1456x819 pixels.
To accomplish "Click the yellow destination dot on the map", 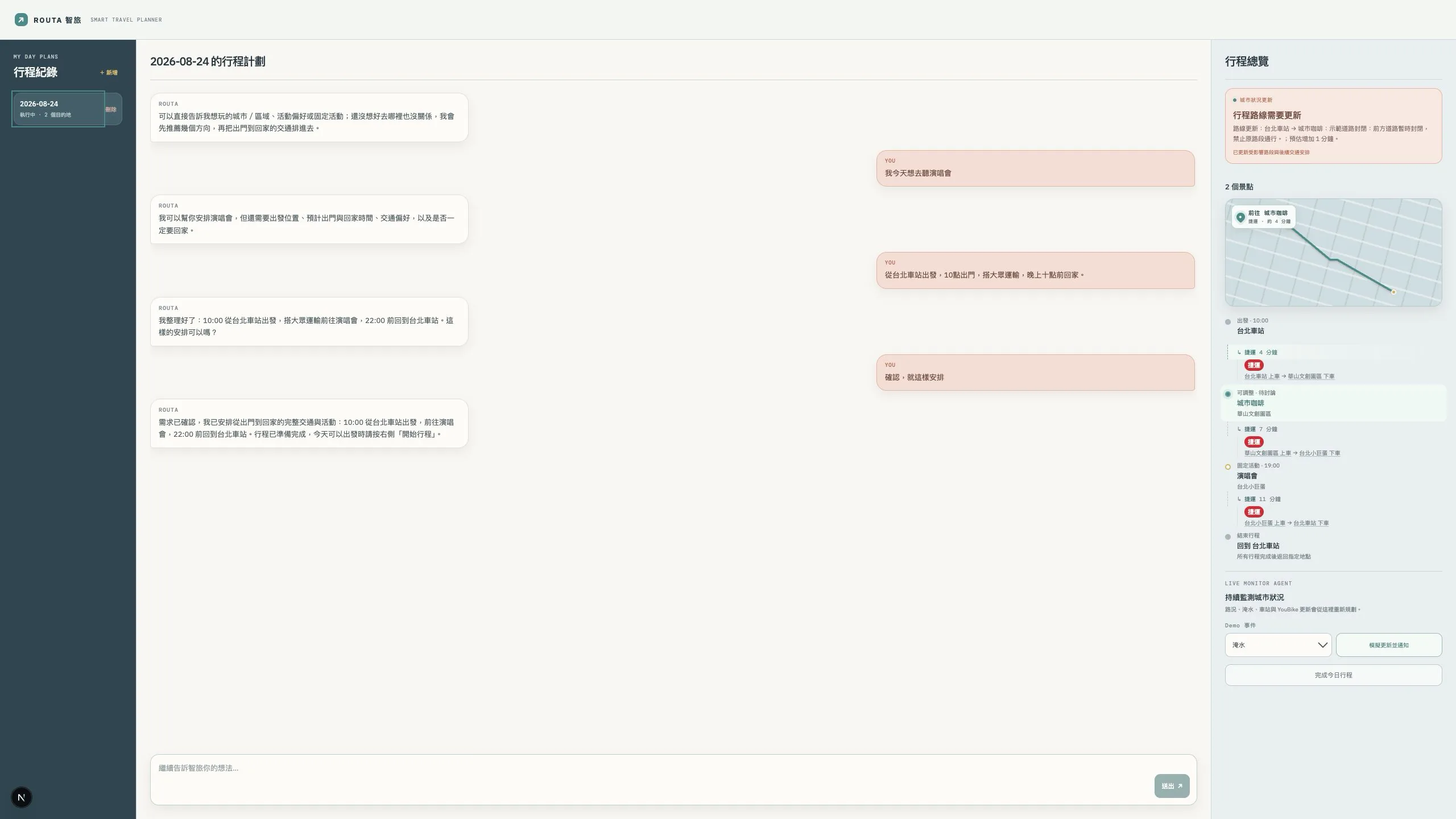I will coord(1393,292).
